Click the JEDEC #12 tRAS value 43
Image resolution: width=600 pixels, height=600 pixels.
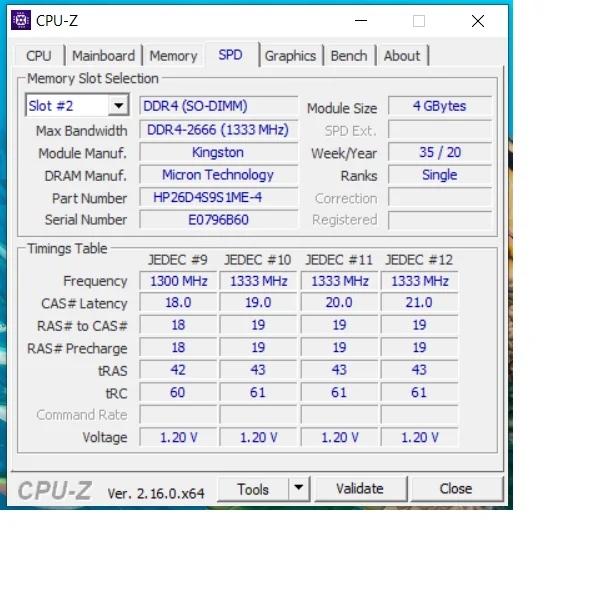coord(419,370)
